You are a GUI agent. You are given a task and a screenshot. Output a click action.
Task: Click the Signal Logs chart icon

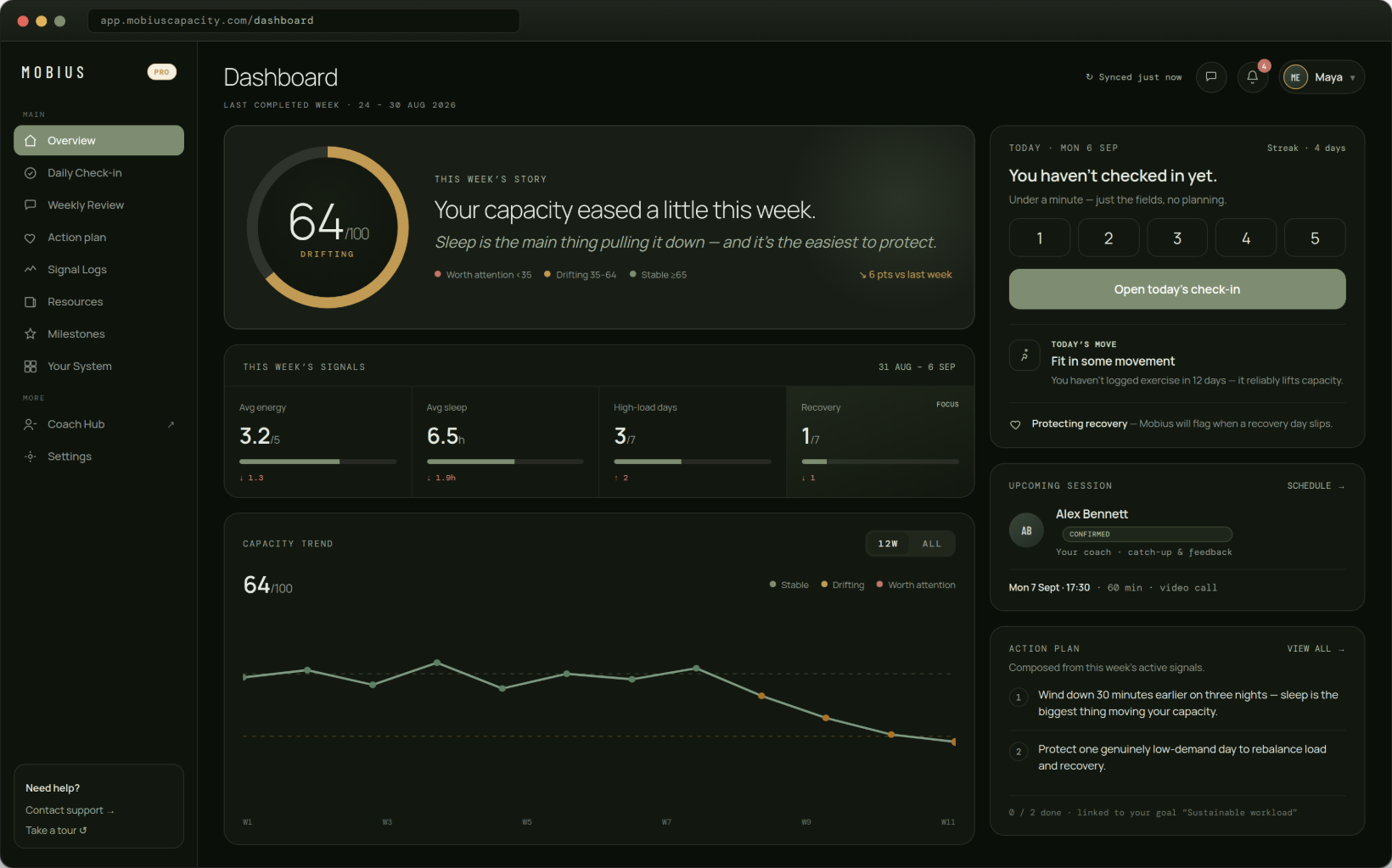click(x=31, y=270)
